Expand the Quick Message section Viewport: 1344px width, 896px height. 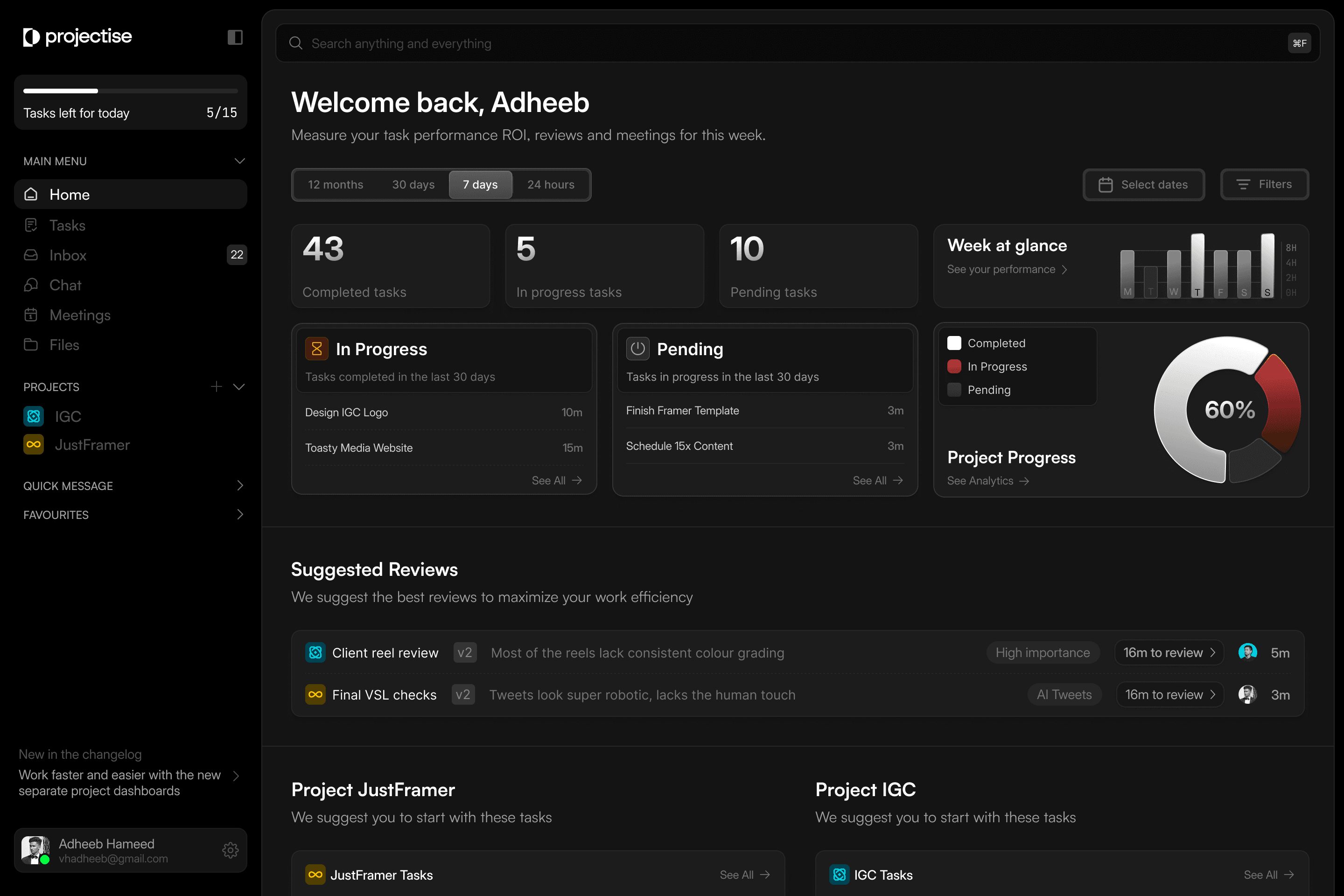pyautogui.click(x=239, y=486)
